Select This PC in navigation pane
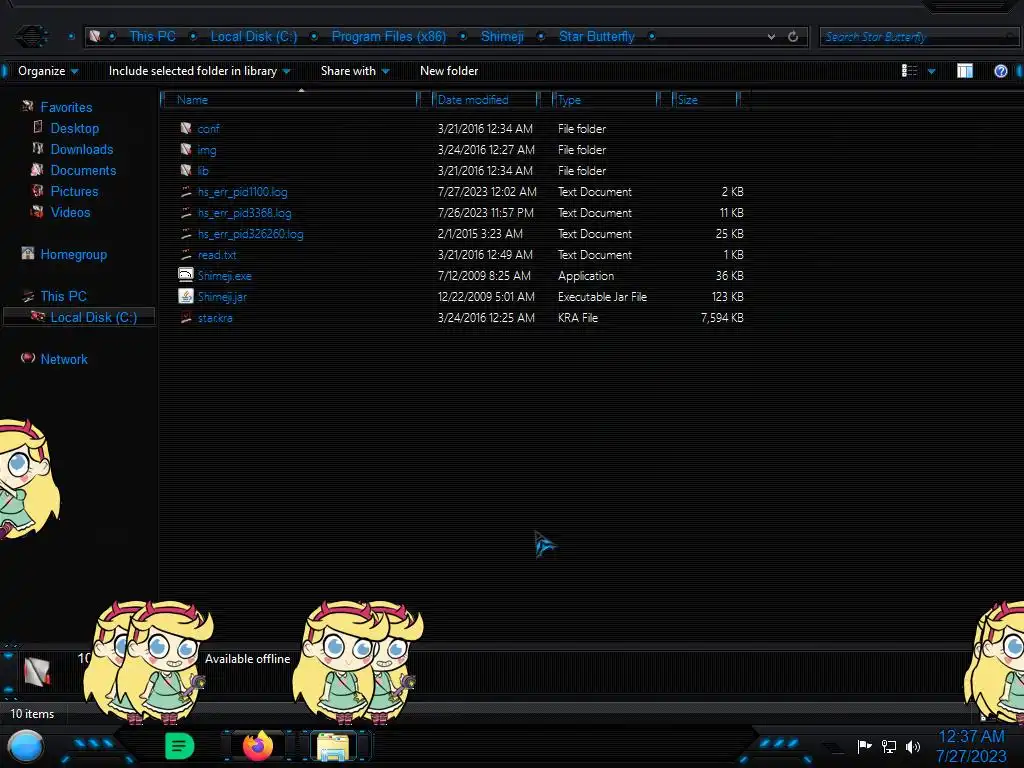Screen dimensions: 1024x768 [63, 296]
